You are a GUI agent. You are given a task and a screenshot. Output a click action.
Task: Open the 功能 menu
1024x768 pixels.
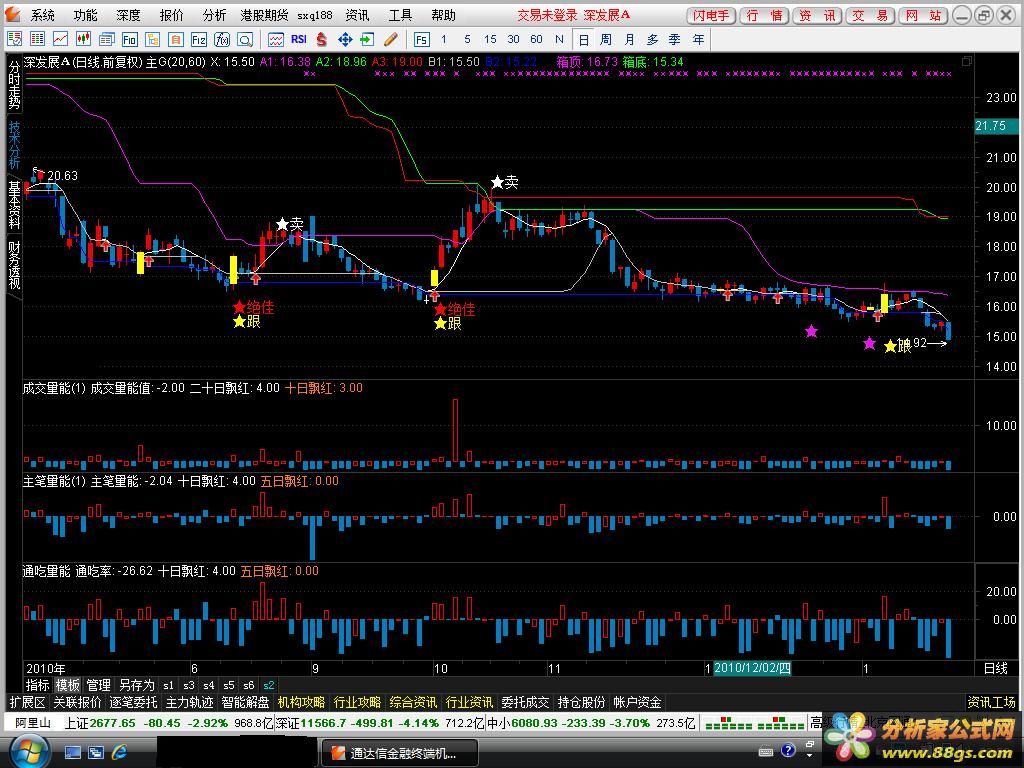(x=86, y=15)
